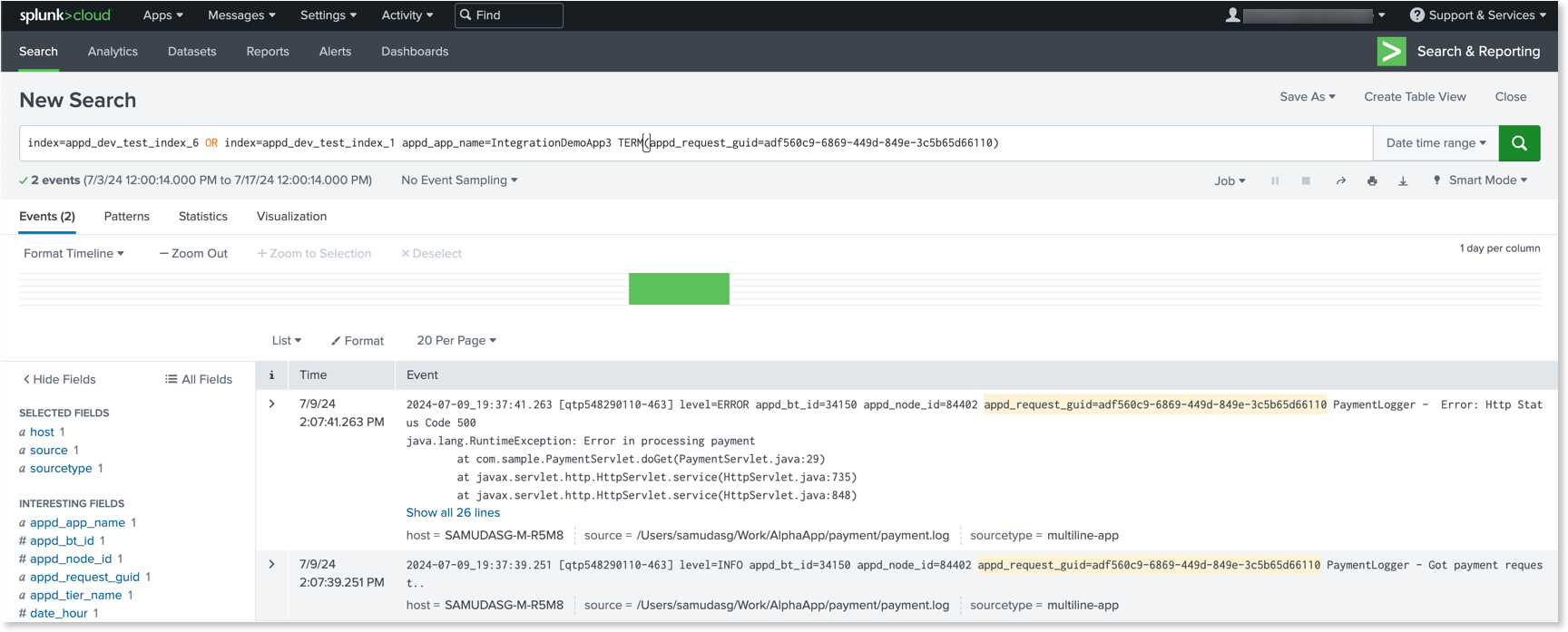The width and height of the screenshot is (1568, 632).
Task: Expand the 2:07:41.263 PM event row
Action: 271,404
